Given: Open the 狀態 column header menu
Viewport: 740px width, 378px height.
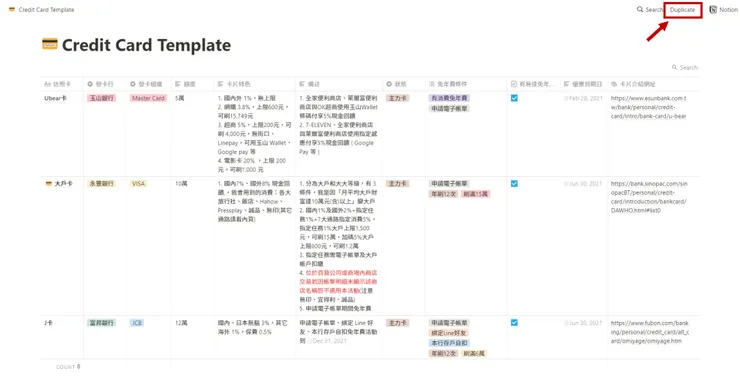Looking at the screenshot, I should [x=404, y=84].
